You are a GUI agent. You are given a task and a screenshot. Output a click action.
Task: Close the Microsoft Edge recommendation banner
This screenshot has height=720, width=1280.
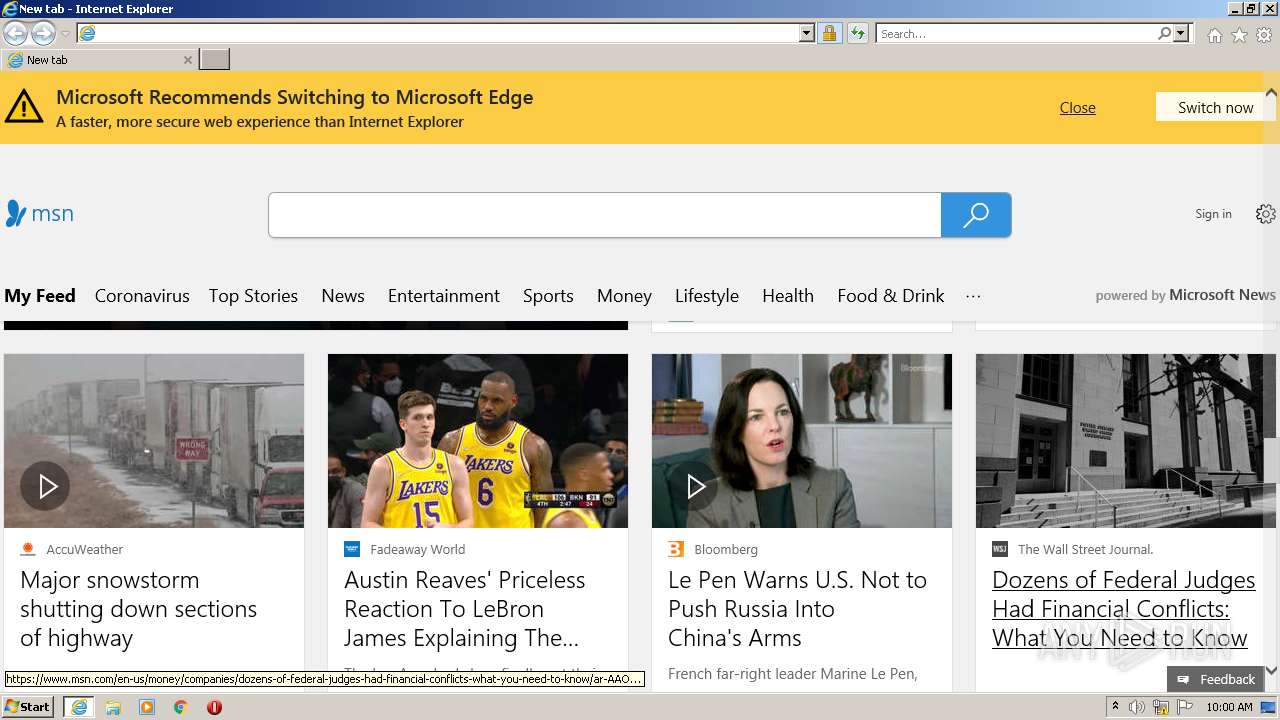pyautogui.click(x=1077, y=108)
